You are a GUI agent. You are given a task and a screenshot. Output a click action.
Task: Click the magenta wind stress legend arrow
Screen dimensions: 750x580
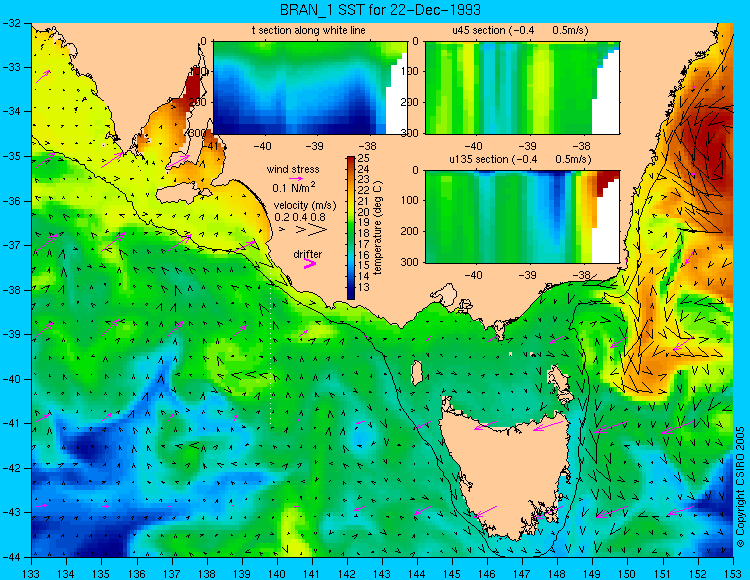296,178
